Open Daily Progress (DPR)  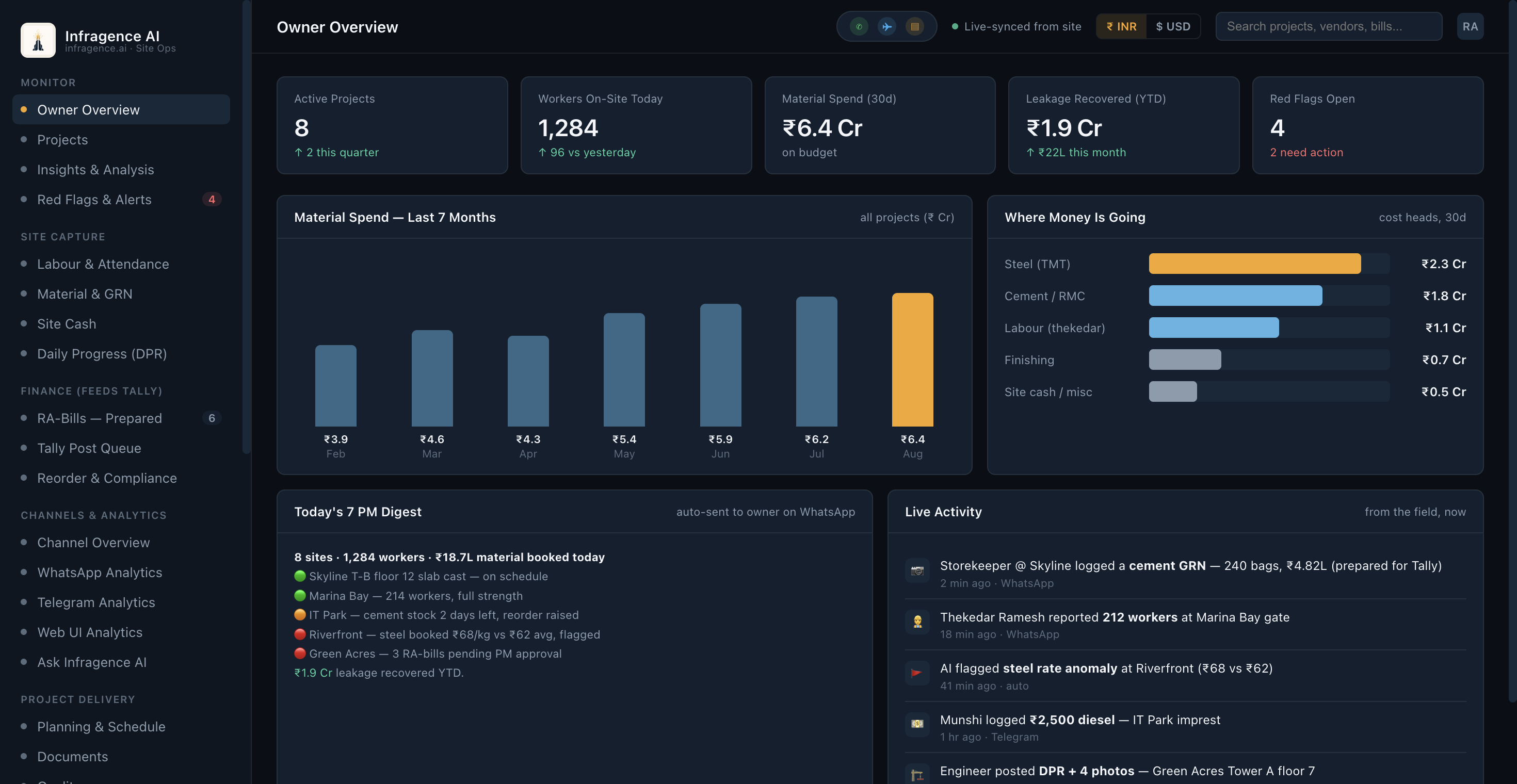coord(121,354)
